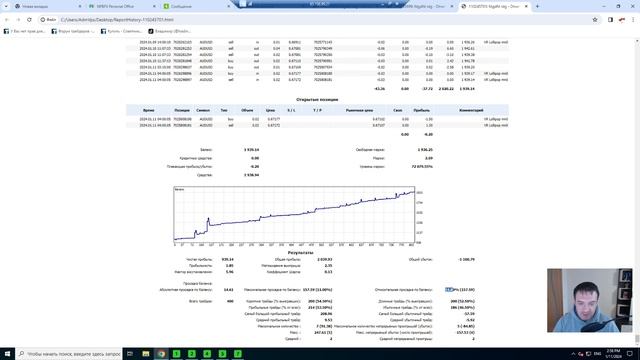Click the 'Время' column header
Screen dimensions: 640x360
coord(149,110)
